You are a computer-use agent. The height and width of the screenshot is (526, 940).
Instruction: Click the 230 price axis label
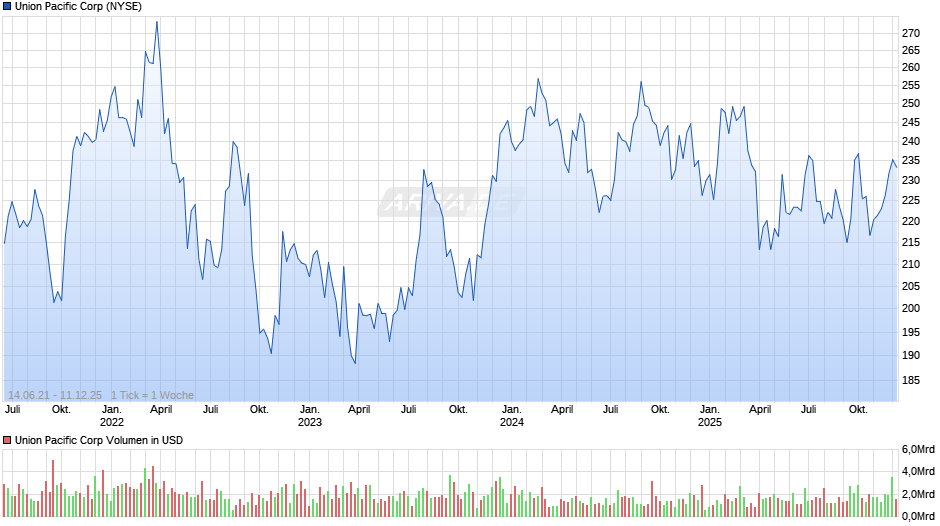[911, 181]
